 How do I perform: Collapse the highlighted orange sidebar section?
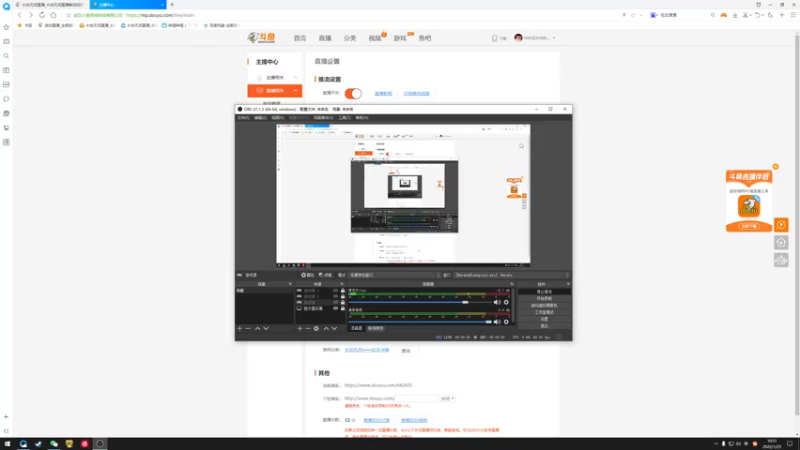295,91
